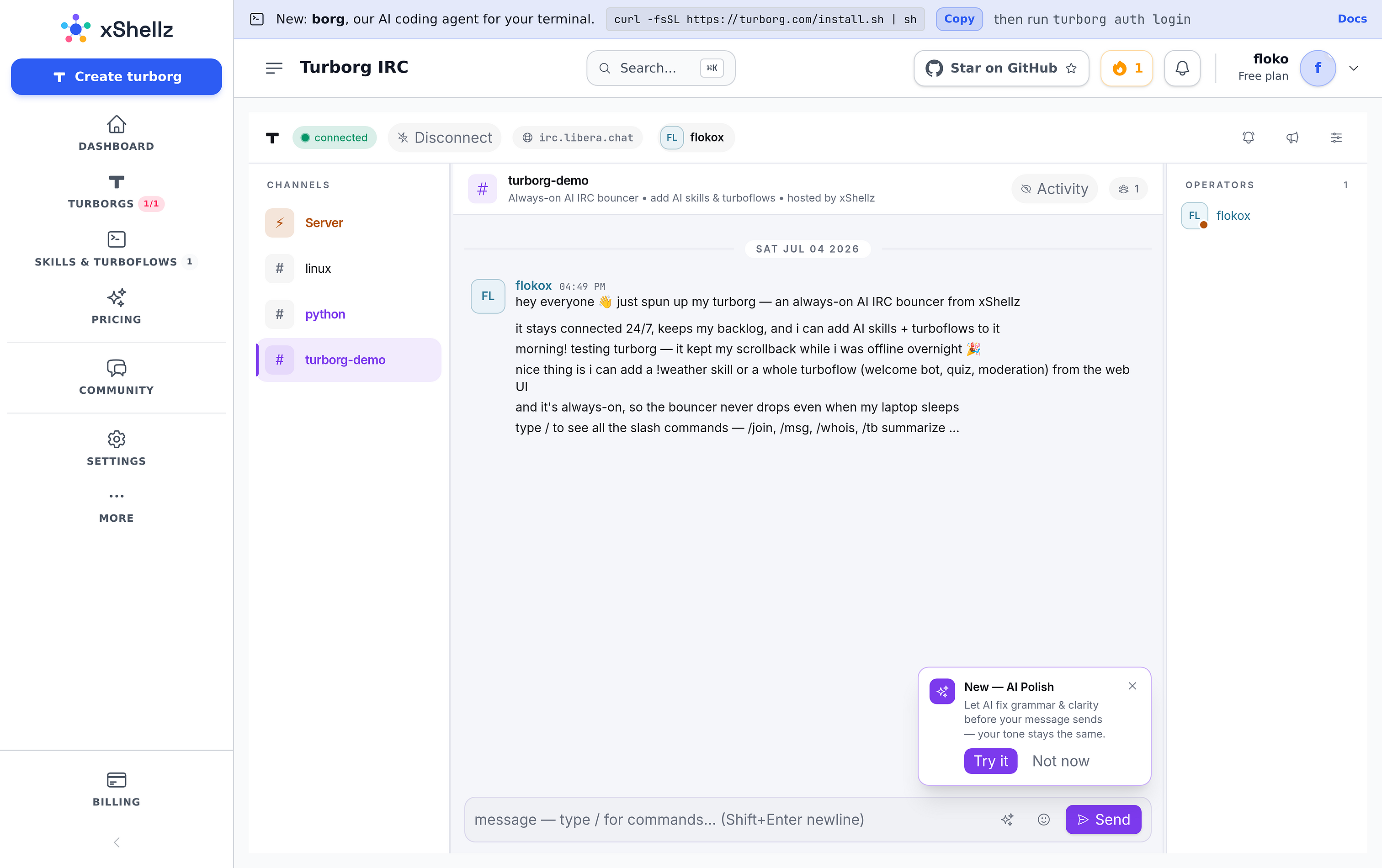Copy the borg install command
Viewport: 1382px width, 868px height.
tap(959, 19)
